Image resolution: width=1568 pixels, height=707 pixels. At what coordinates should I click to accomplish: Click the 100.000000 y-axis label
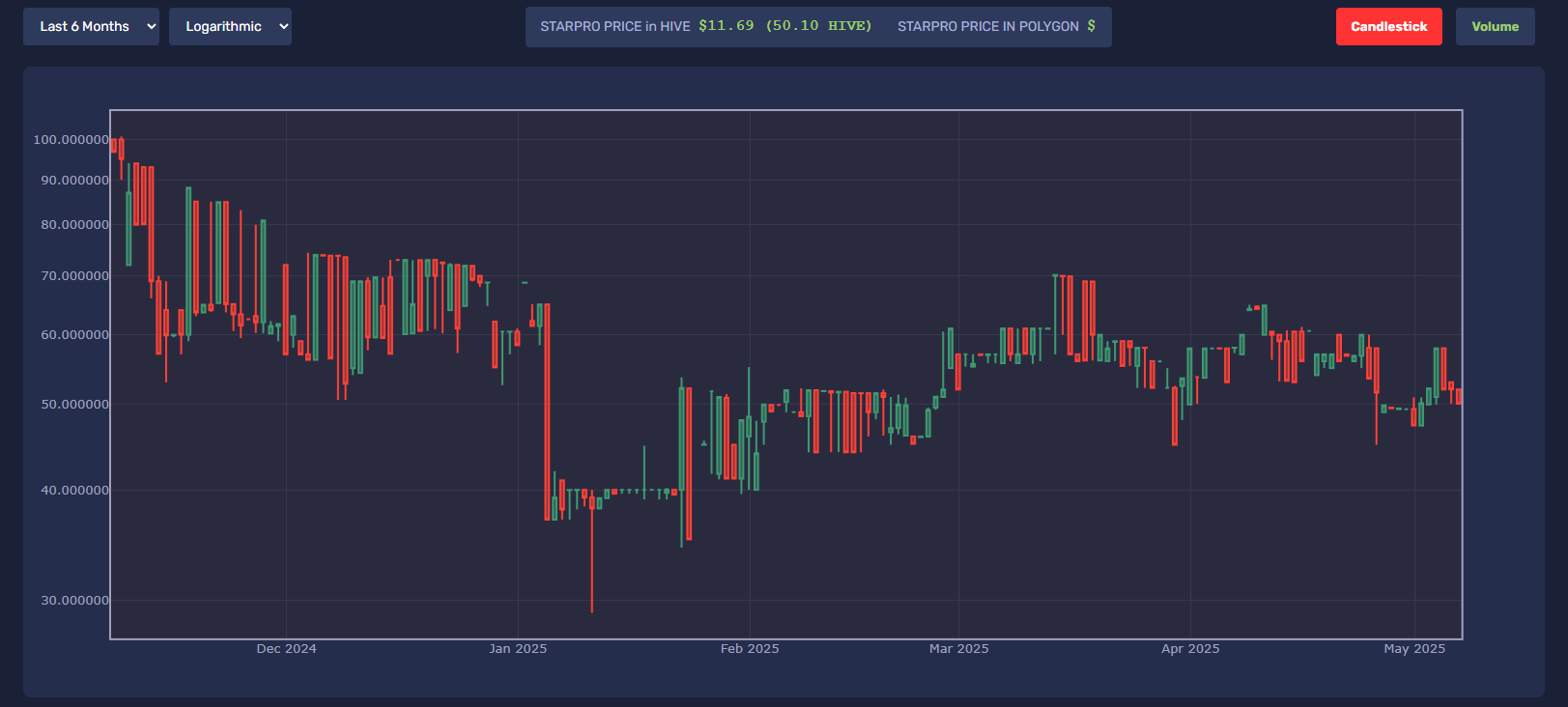pos(71,140)
